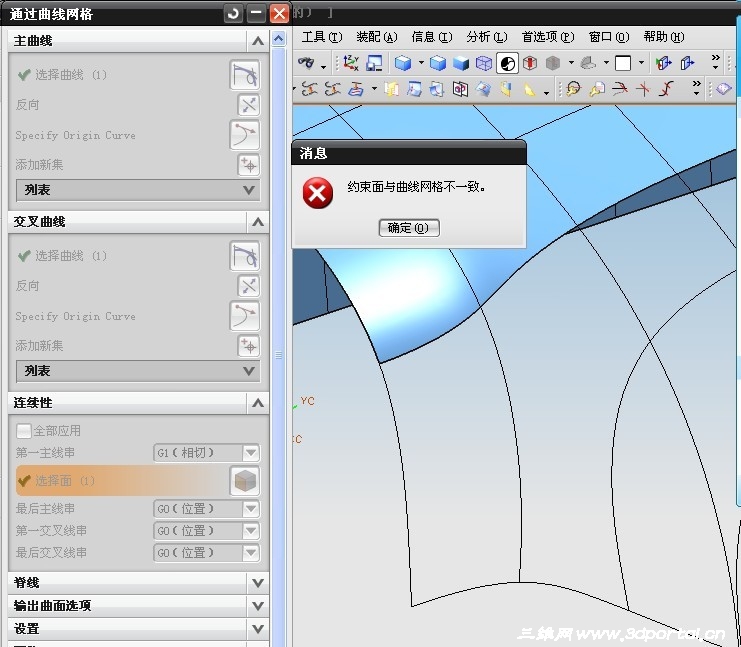This screenshot has width=741, height=647.
Task: Select the wireframe cube display icon
Action: [483, 63]
